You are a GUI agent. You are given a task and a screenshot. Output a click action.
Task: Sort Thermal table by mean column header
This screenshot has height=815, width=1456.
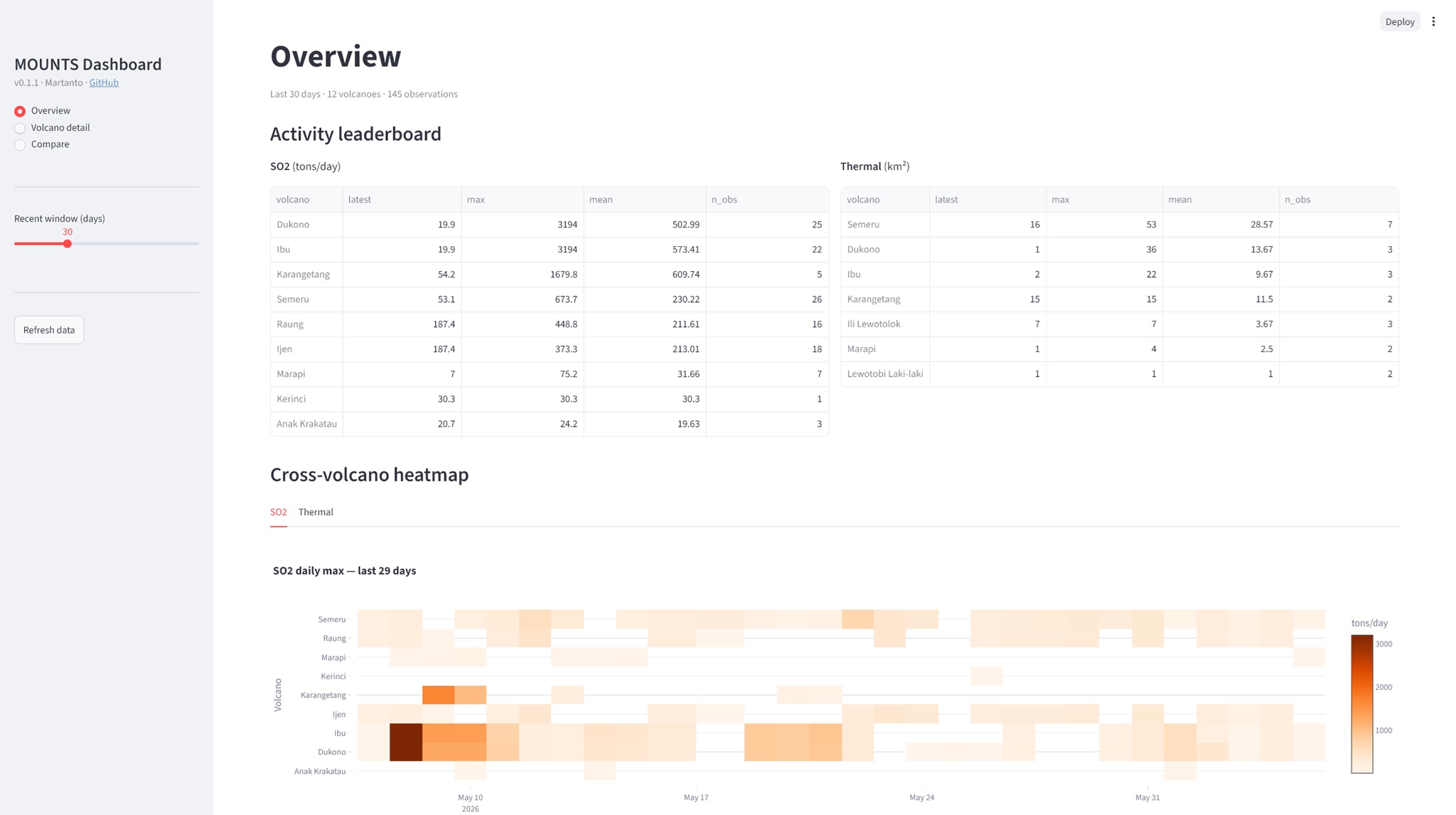(x=1221, y=200)
